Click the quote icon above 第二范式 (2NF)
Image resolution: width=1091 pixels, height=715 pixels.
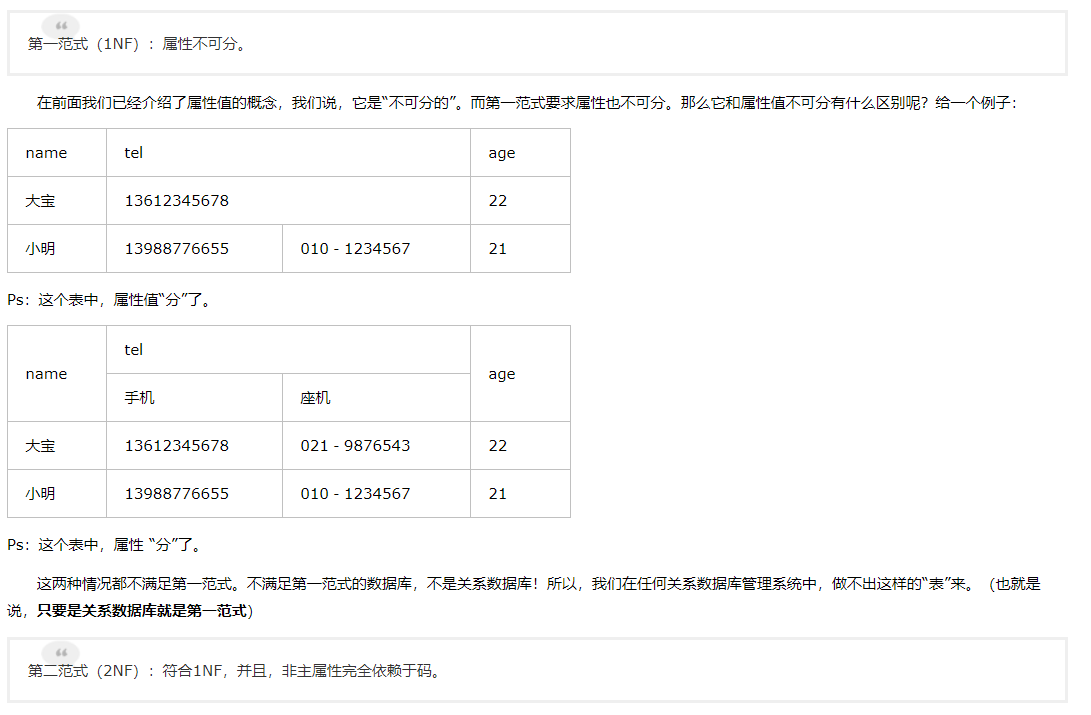[61, 652]
